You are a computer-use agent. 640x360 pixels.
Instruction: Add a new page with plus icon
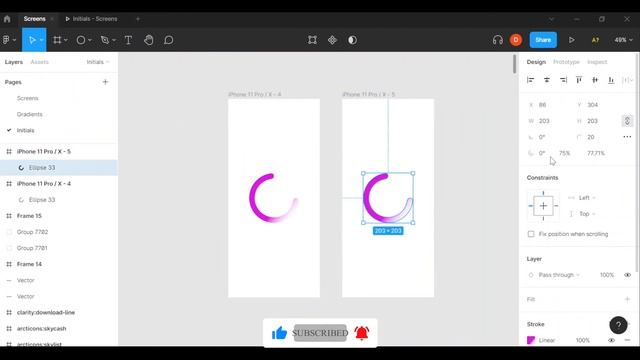[x=105, y=82]
